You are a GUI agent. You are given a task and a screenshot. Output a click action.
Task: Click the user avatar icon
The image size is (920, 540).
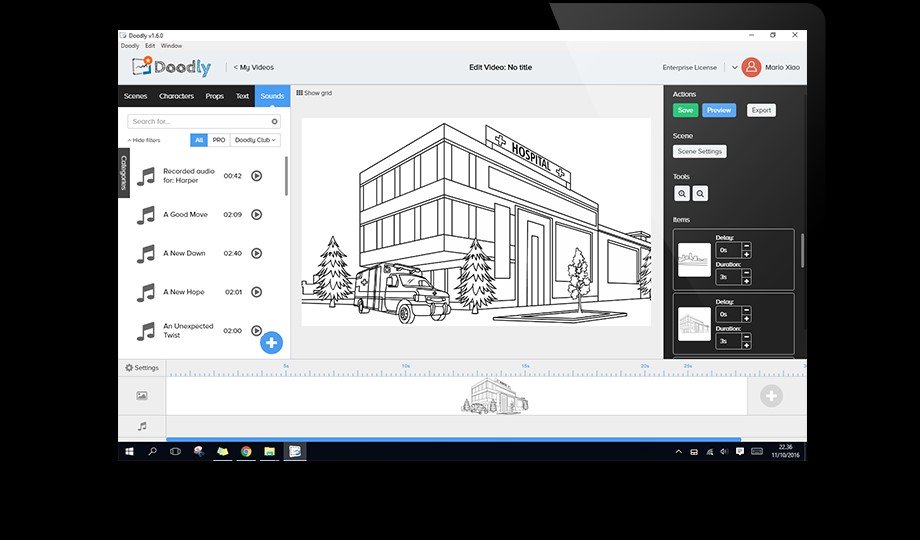(x=751, y=68)
